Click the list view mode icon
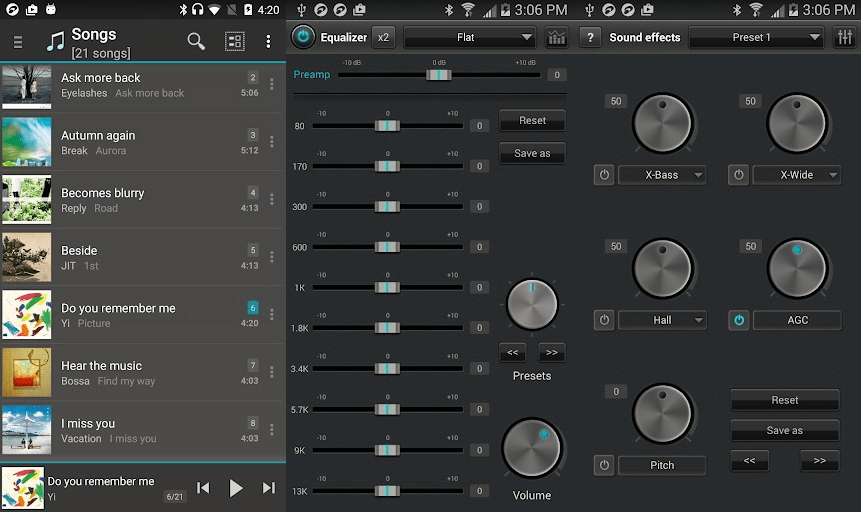 pyautogui.click(x=234, y=41)
